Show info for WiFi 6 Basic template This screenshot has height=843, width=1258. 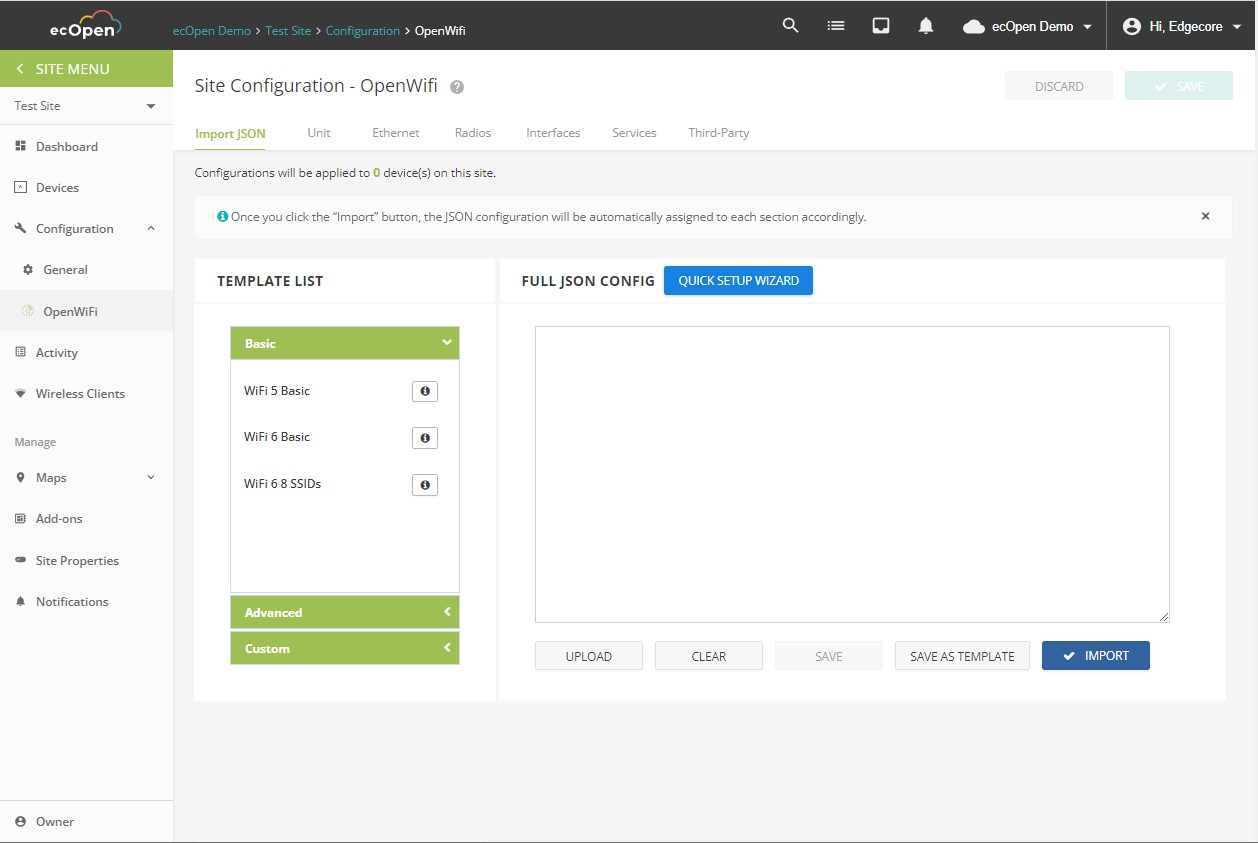(x=425, y=438)
